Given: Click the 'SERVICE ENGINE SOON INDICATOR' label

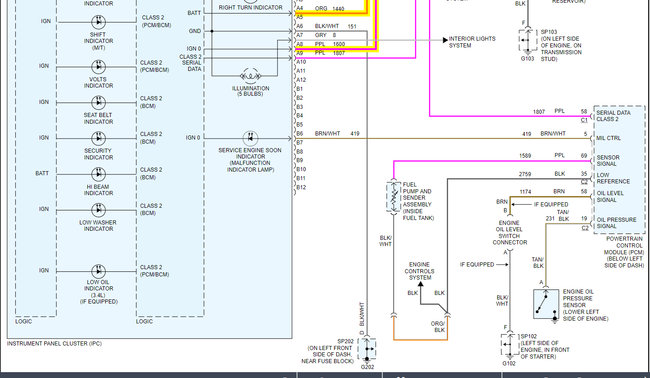Looking at the screenshot, I should [250, 153].
